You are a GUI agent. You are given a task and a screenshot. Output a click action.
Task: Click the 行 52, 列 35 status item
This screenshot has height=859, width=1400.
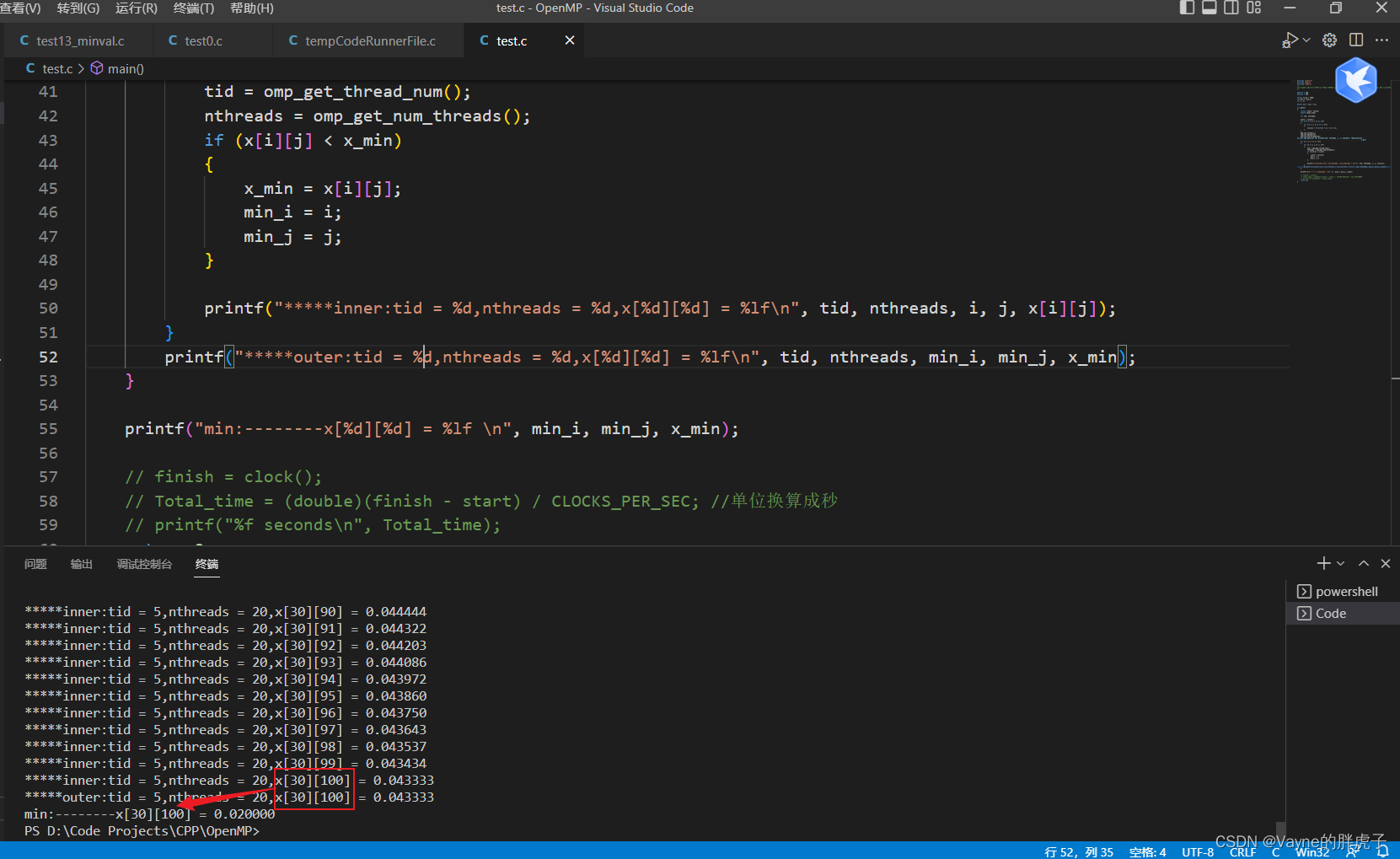pyautogui.click(x=1079, y=851)
